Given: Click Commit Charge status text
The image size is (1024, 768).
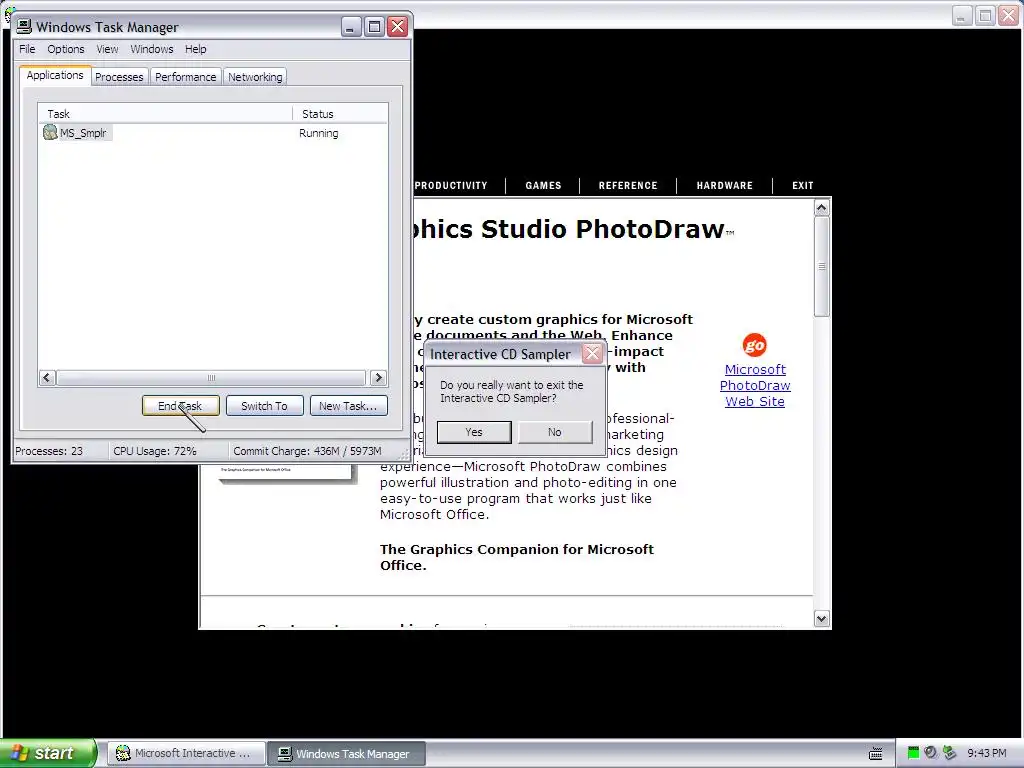Looking at the screenshot, I should tap(307, 451).
